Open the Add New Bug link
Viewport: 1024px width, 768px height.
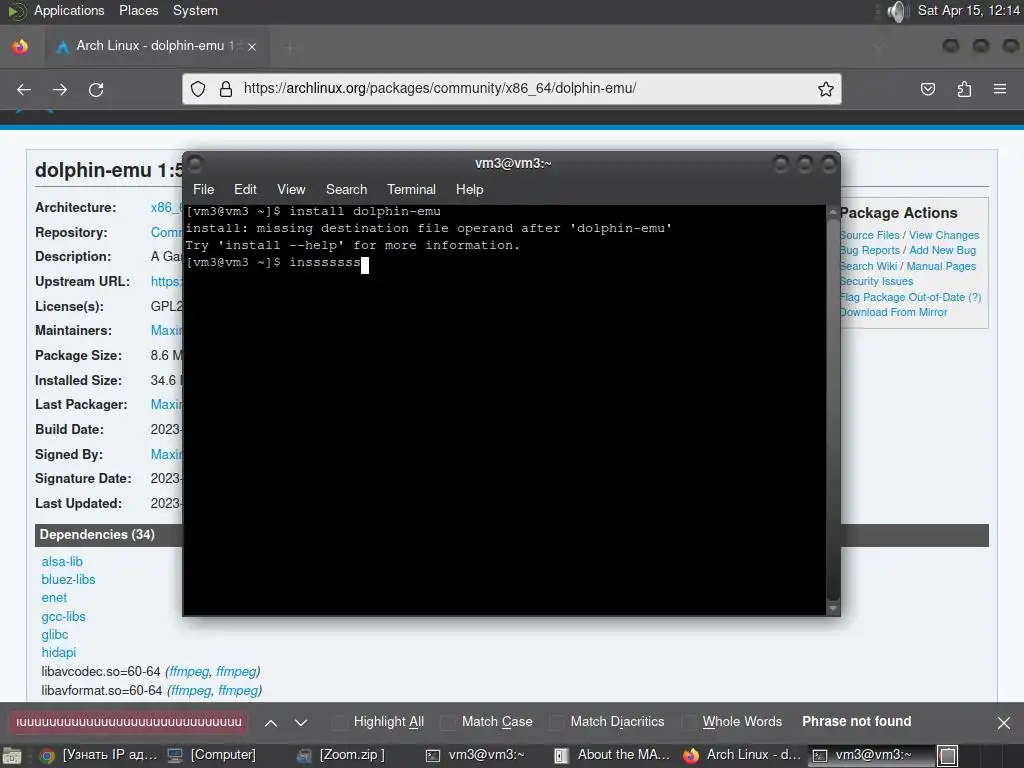[942, 250]
